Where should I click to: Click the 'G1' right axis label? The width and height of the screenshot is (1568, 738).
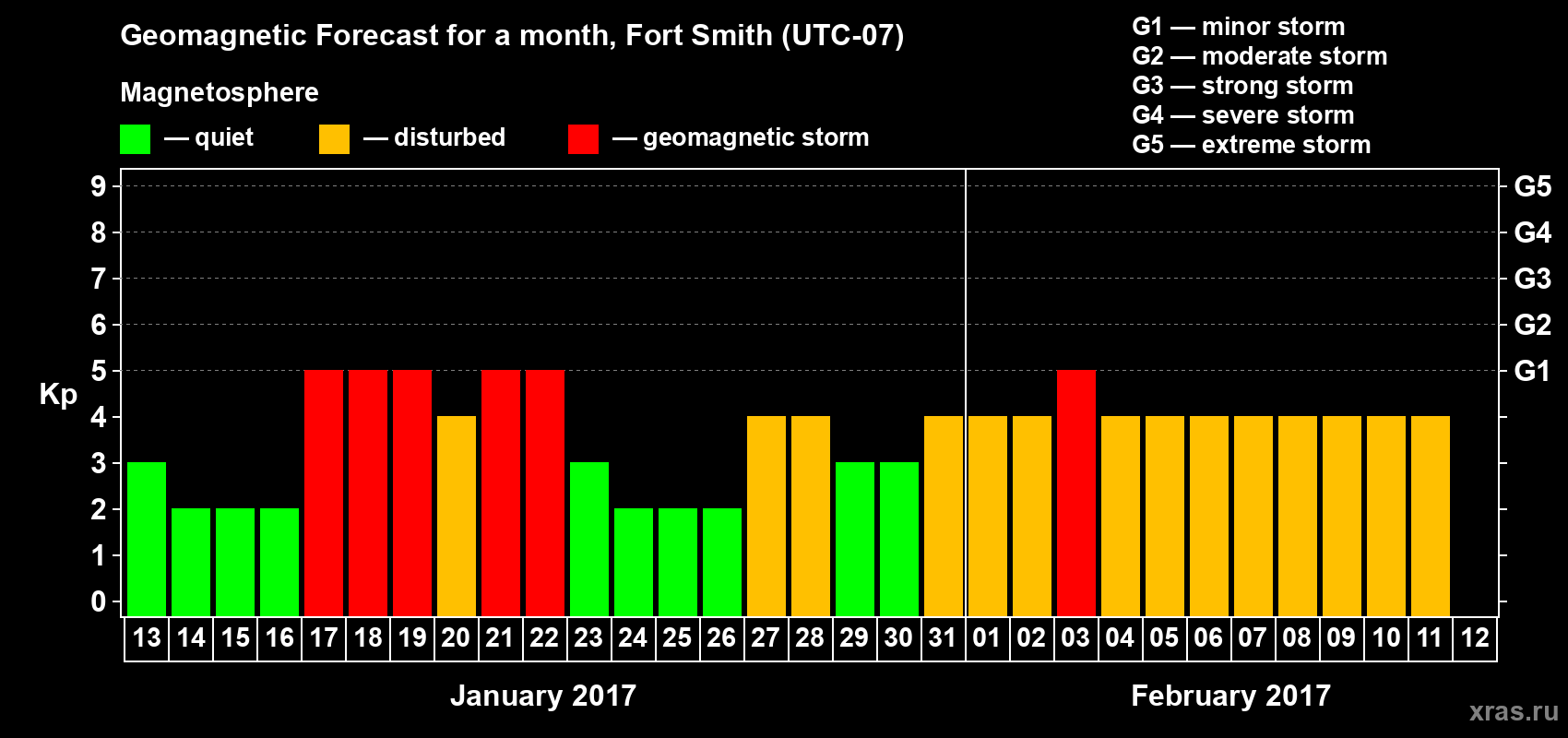tap(1533, 371)
